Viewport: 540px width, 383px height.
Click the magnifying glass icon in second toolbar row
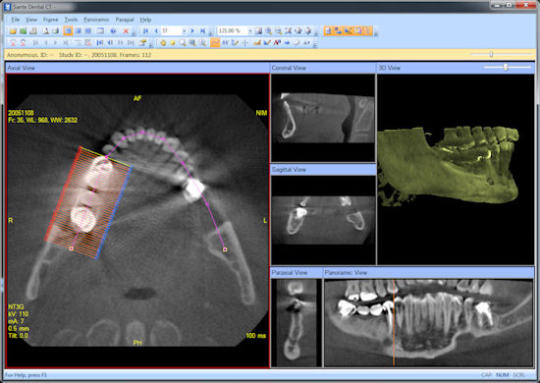tap(182, 43)
